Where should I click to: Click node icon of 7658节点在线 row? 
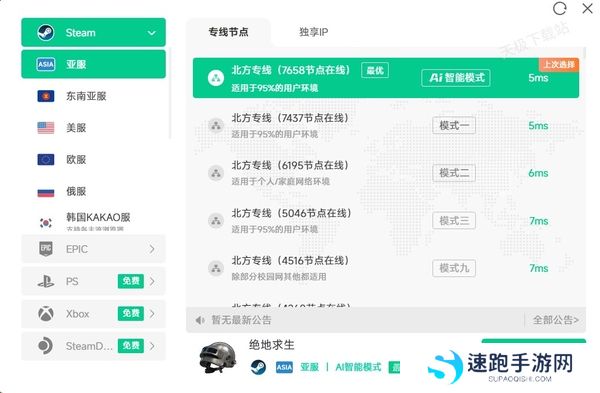tap(216, 78)
